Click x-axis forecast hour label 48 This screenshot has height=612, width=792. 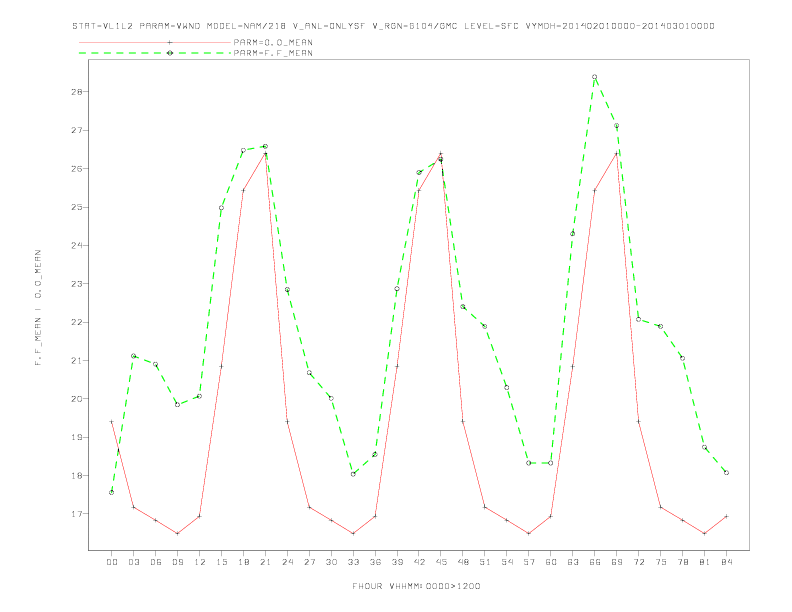(463, 562)
